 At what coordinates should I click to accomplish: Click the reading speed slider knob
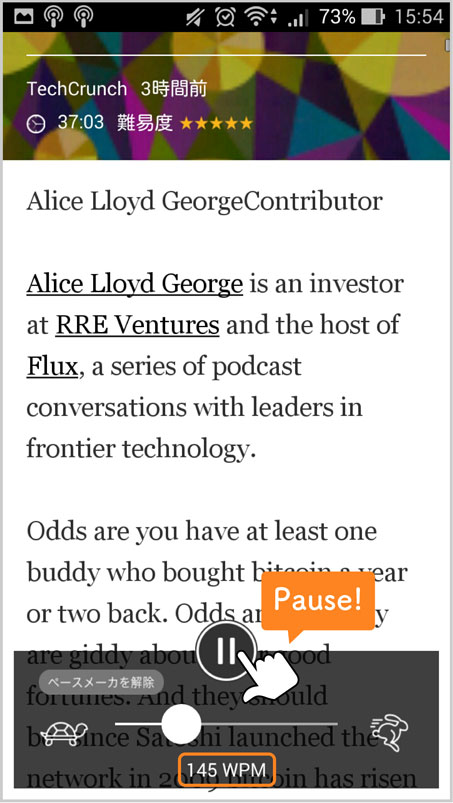pyautogui.click(x=181, y=724)
